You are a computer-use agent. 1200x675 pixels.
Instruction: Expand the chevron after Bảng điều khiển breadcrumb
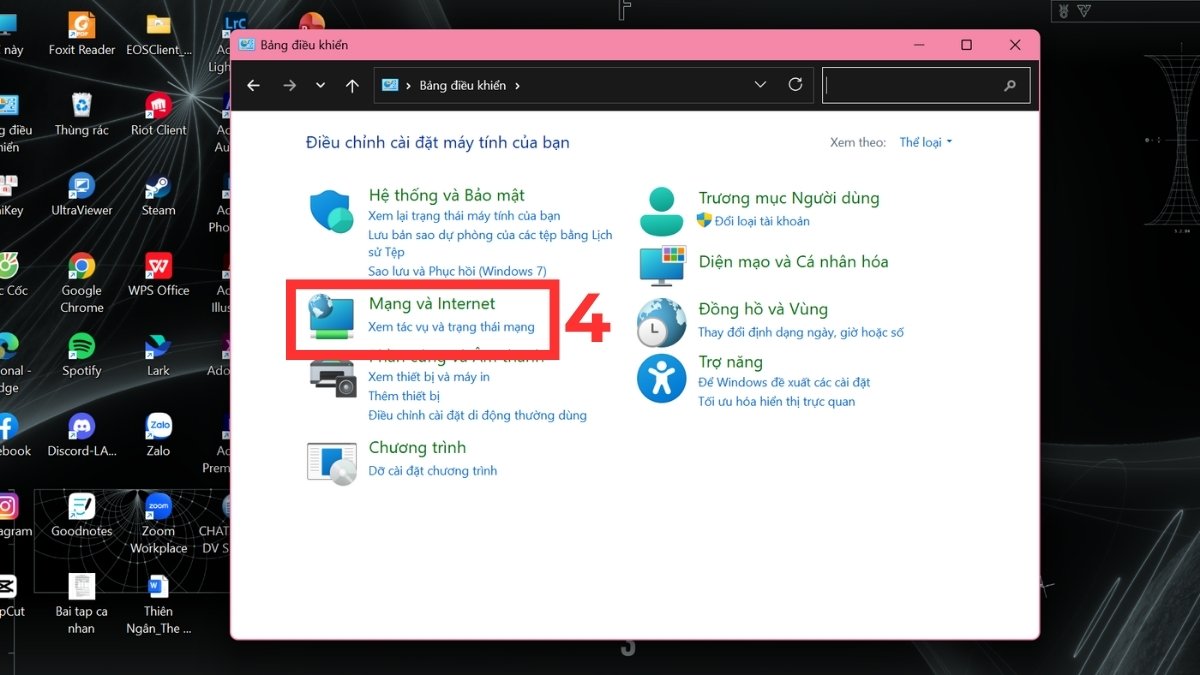[517, 86]
